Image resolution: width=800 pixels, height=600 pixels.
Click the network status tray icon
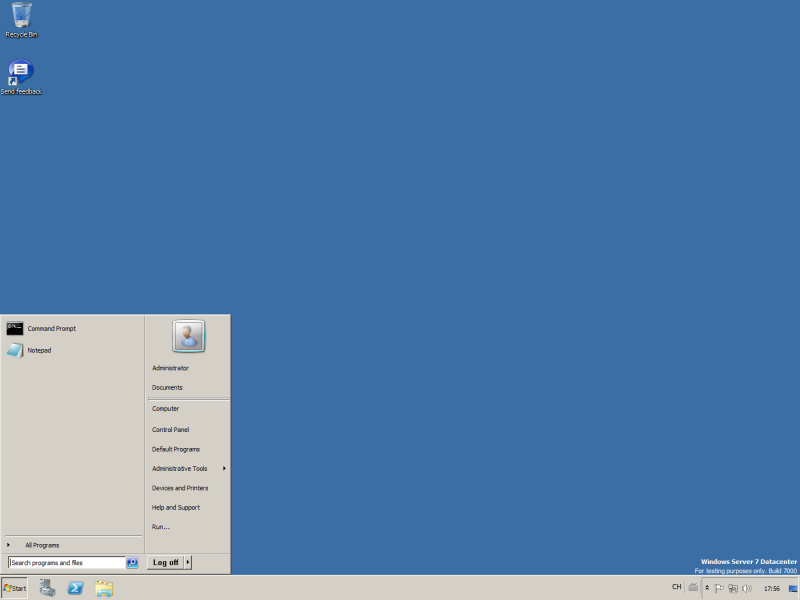[733, 588]
